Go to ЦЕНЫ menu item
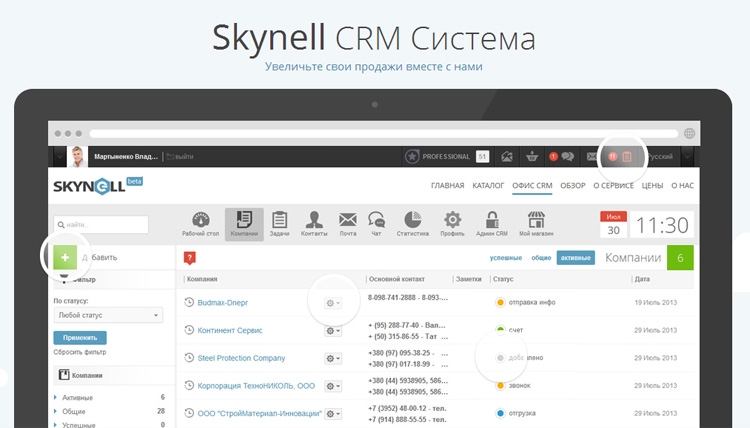Viewport: 750px width, 428px height. tap(652, 186)
